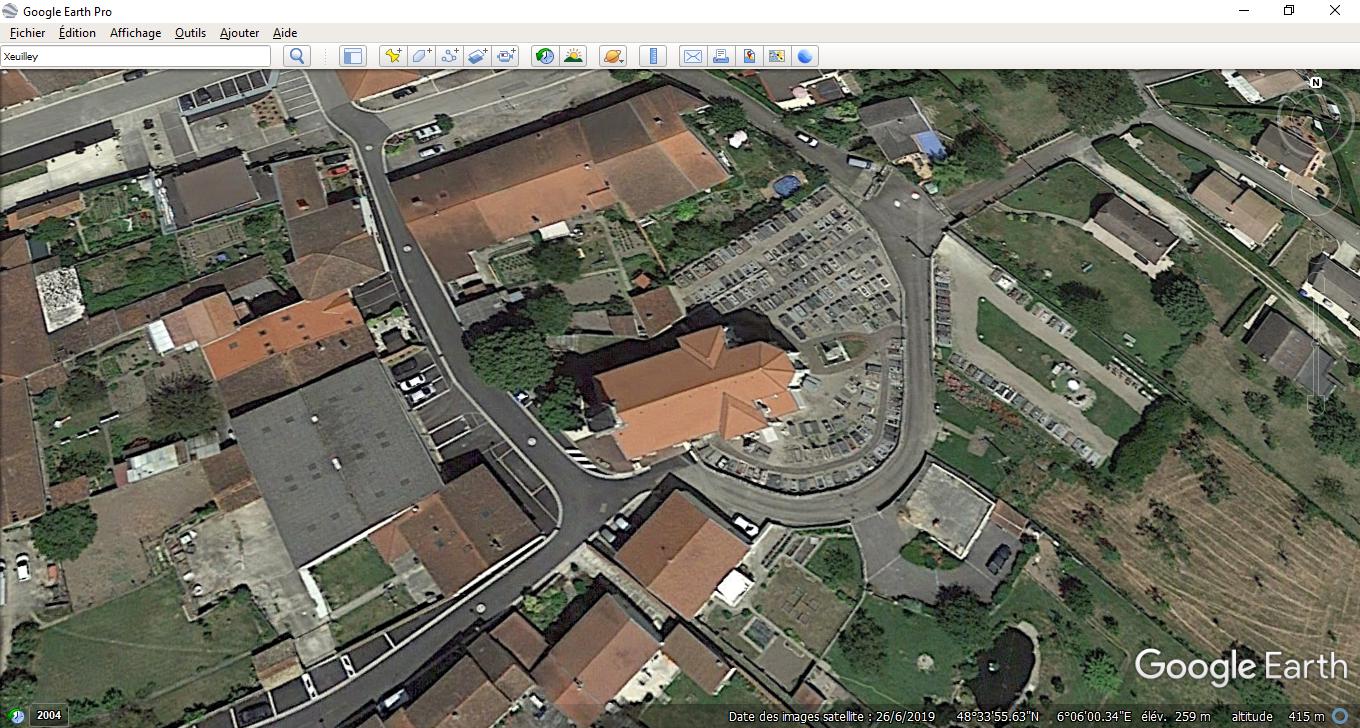Save image toolbar icon
This screenshot has width=1360, height=728.
749,56
